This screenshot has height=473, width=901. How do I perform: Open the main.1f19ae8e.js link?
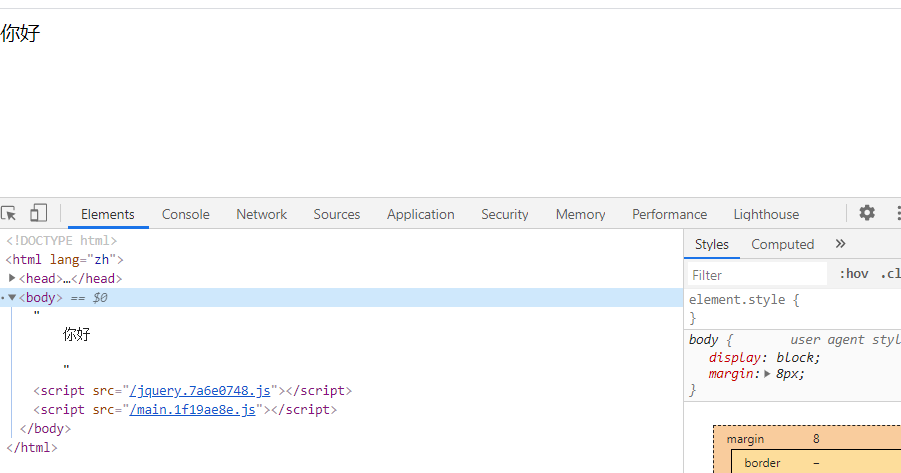(192, 410)
